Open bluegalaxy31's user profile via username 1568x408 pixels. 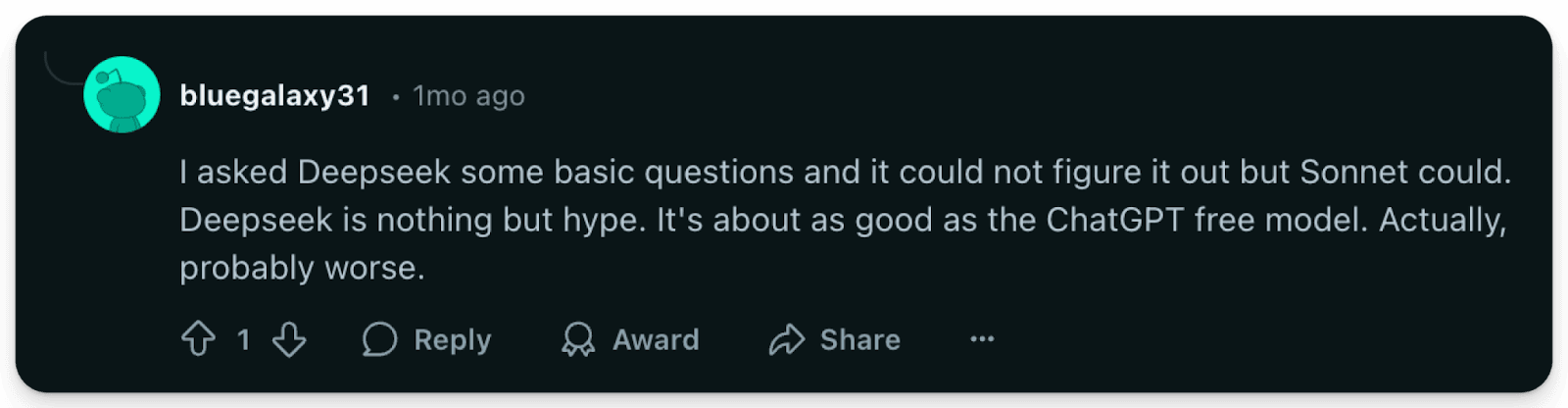click(274, 95)
